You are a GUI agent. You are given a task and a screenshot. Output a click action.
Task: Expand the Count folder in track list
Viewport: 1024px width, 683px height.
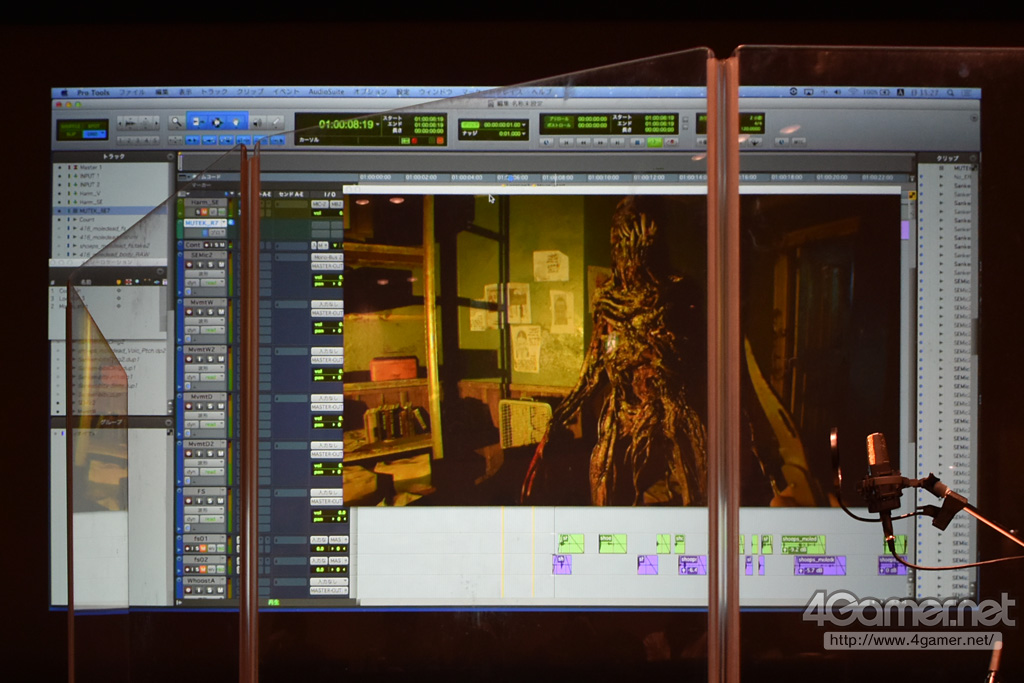tap(74, 219)
